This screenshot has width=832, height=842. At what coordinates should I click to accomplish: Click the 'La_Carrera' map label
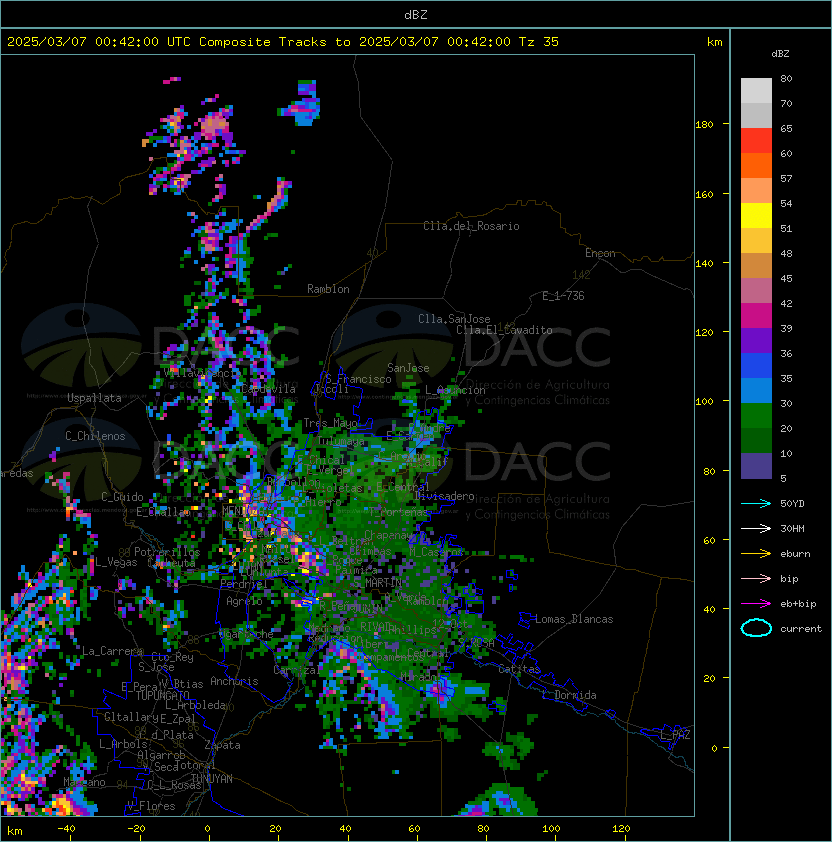(112, 651)
